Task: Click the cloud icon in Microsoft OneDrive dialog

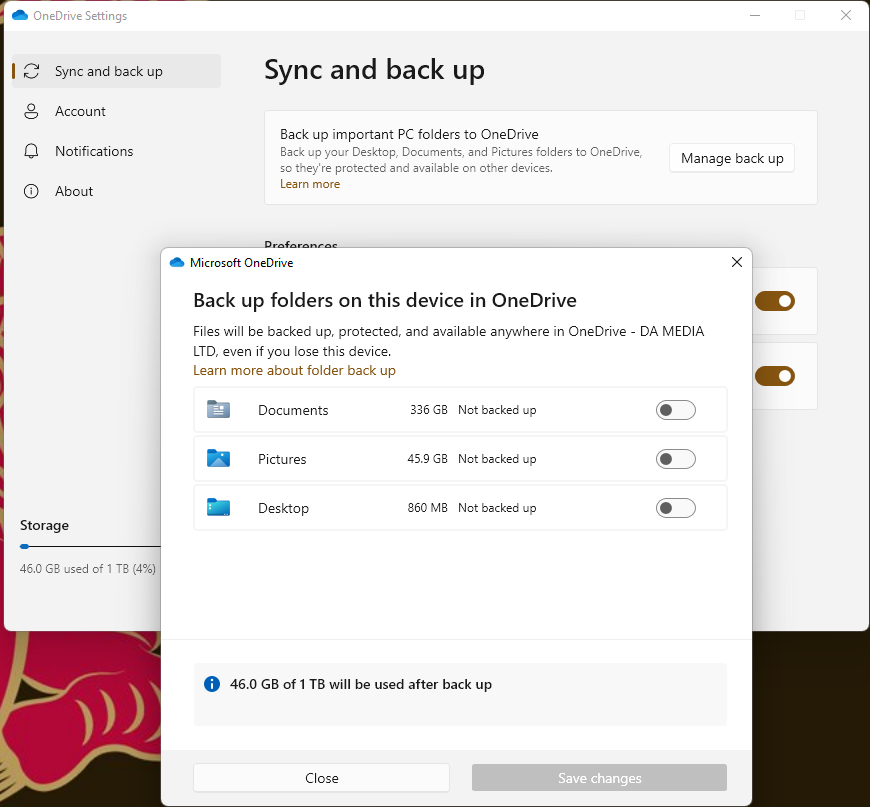Action: point(177,263)
